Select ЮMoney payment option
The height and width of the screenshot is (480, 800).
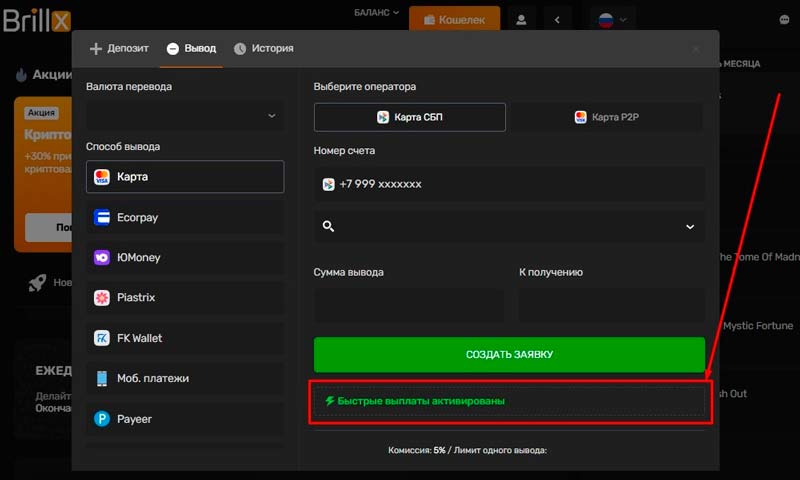point(185,257)
